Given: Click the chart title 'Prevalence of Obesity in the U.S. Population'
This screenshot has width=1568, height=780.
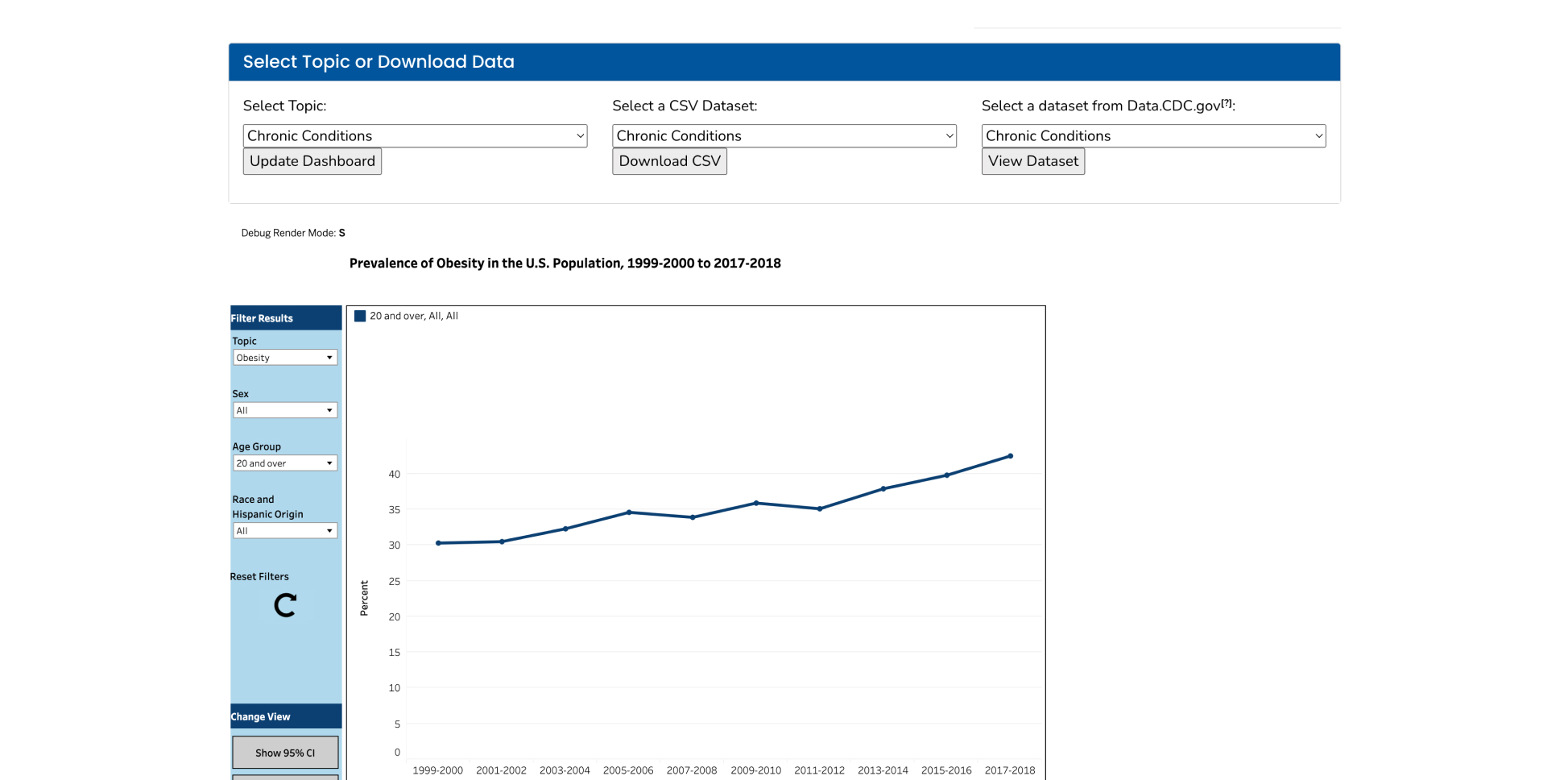Looking at the screenshot, I should [565, 263].
